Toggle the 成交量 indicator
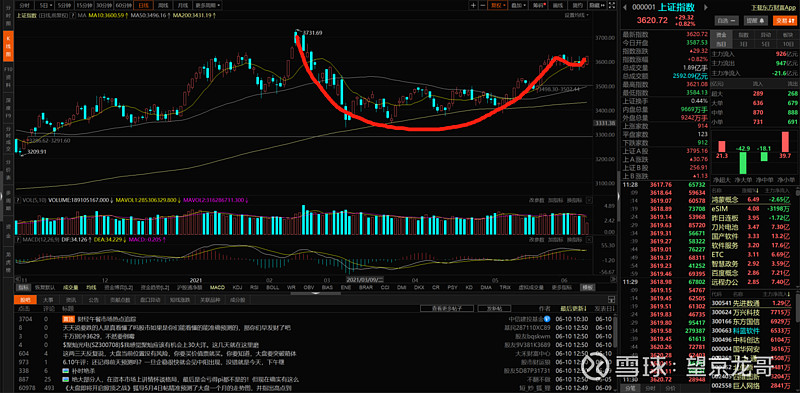800x393 pixels. (70, 287)
